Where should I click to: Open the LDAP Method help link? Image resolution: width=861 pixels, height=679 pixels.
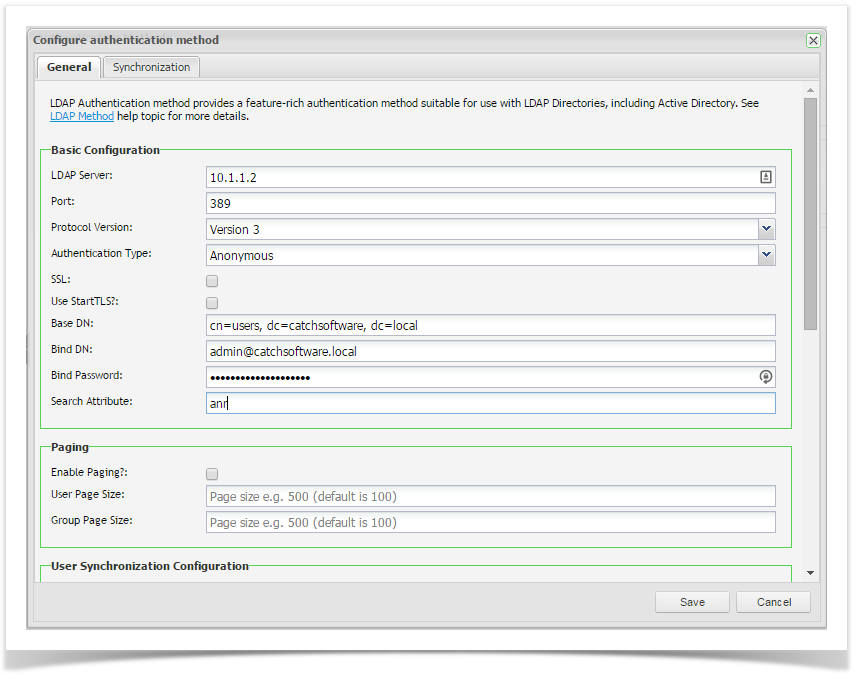82,117
